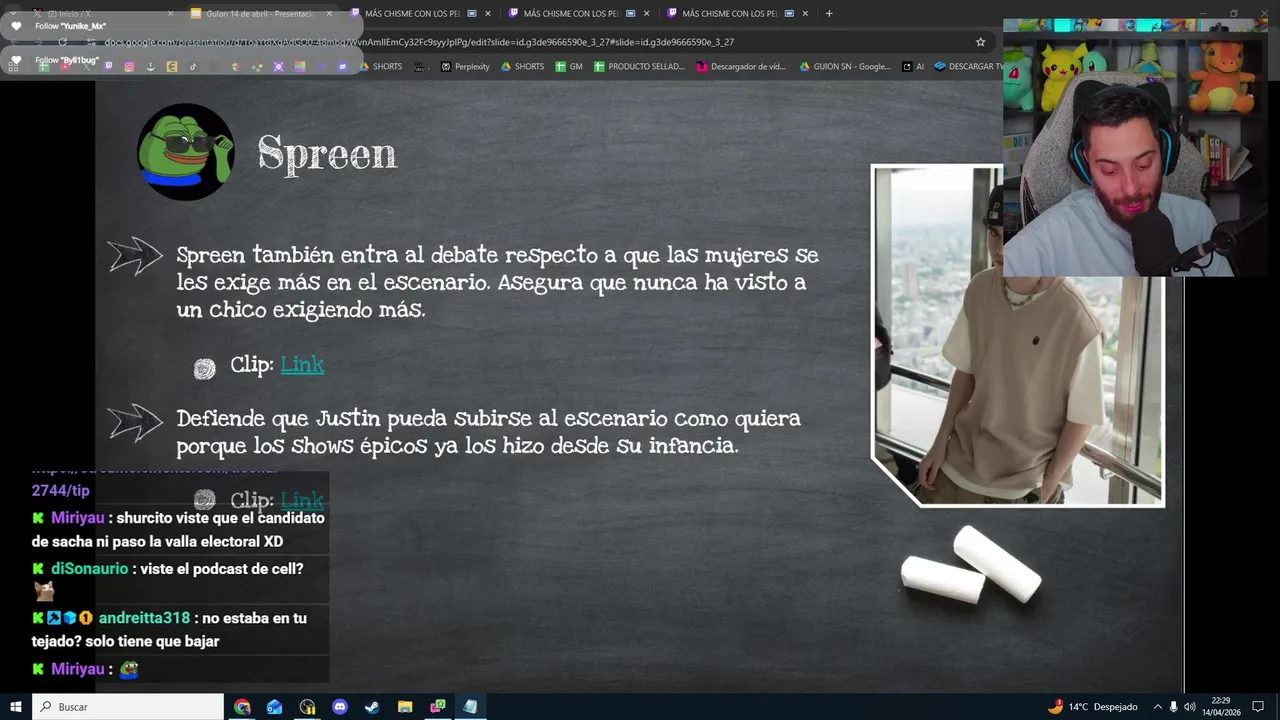The width and height of the screenshot is (1280, 720).
Task: Open the PRODUCTO SELLAD... bookmark
Action: [639, 66]
